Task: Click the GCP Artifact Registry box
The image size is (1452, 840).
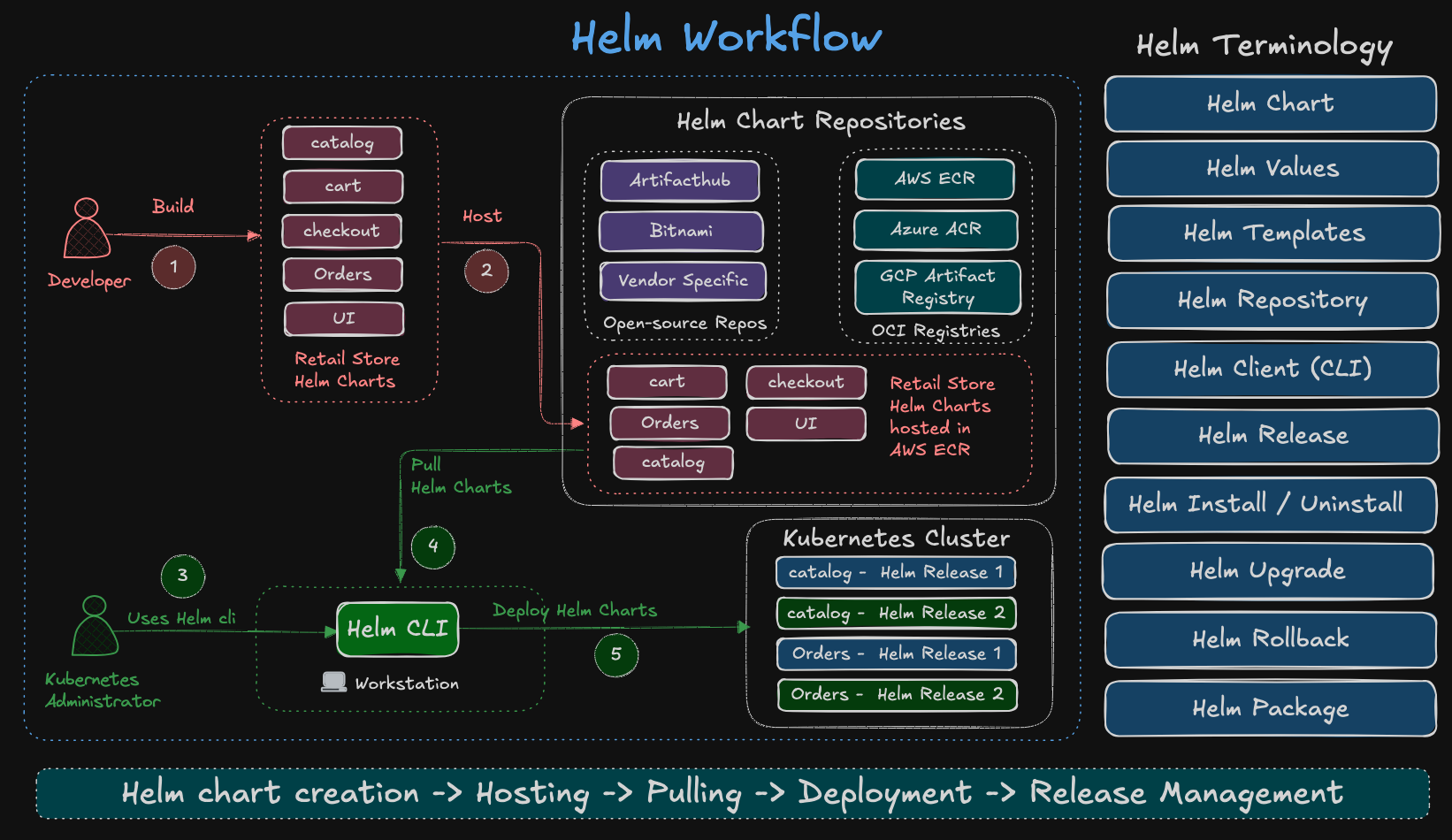Action: [937, 287]
